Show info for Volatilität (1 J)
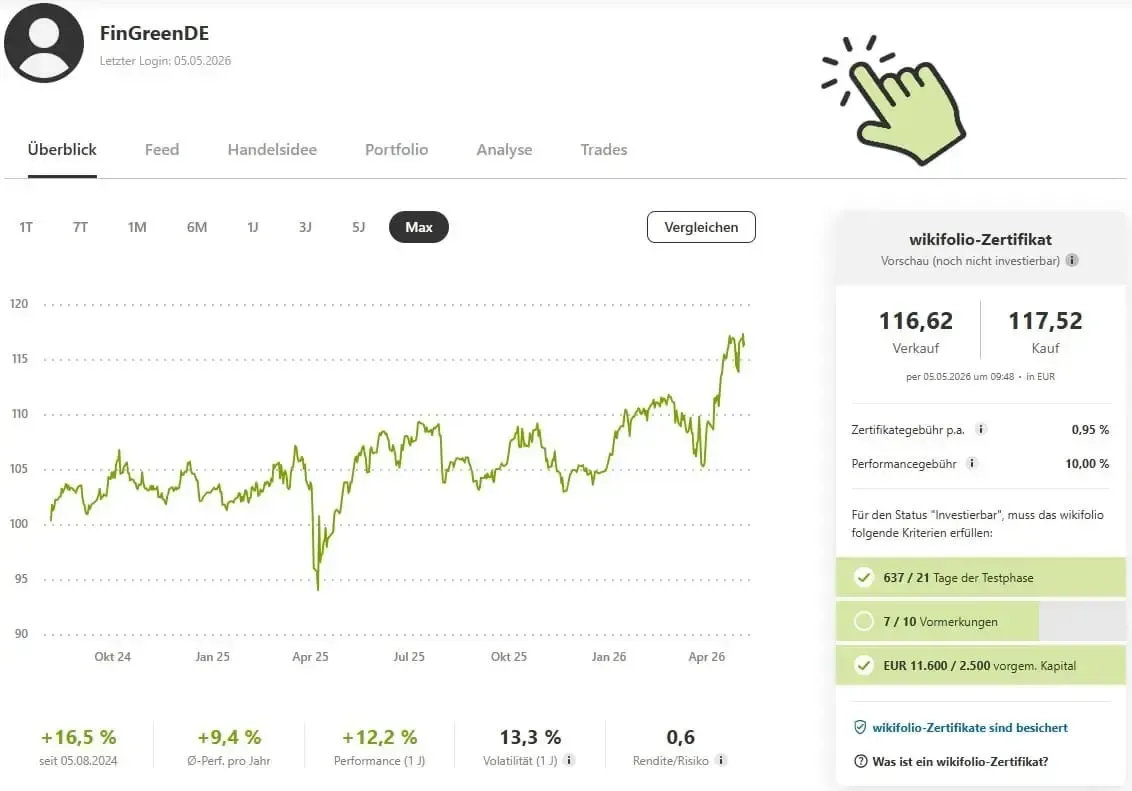Screen dimensions: 1132x791 pos(569,760)
